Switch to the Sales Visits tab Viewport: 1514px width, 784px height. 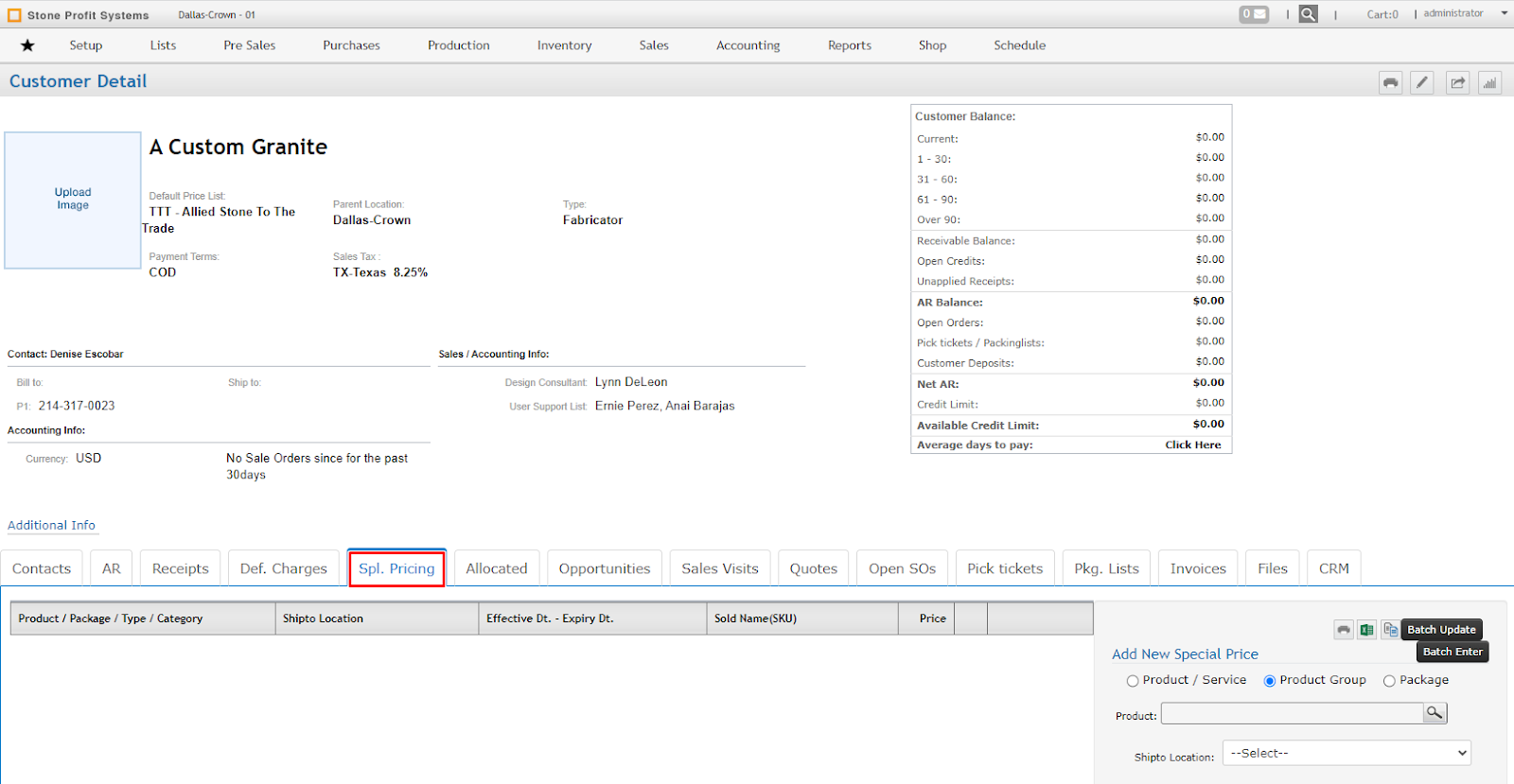click(x=720, y=568)
